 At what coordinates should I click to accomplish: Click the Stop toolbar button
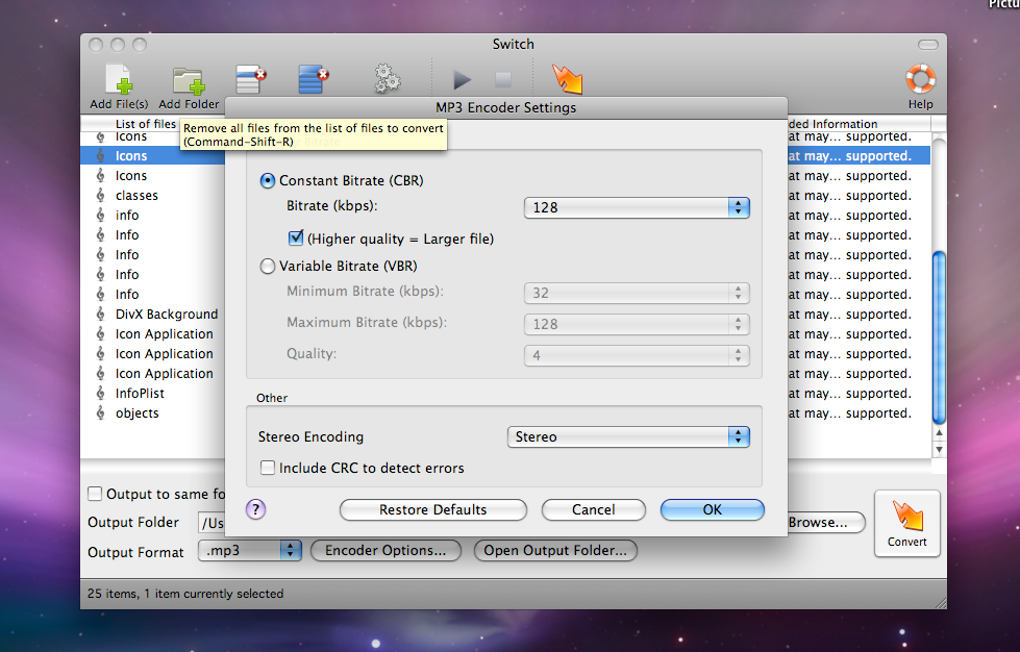click(503, 80)
